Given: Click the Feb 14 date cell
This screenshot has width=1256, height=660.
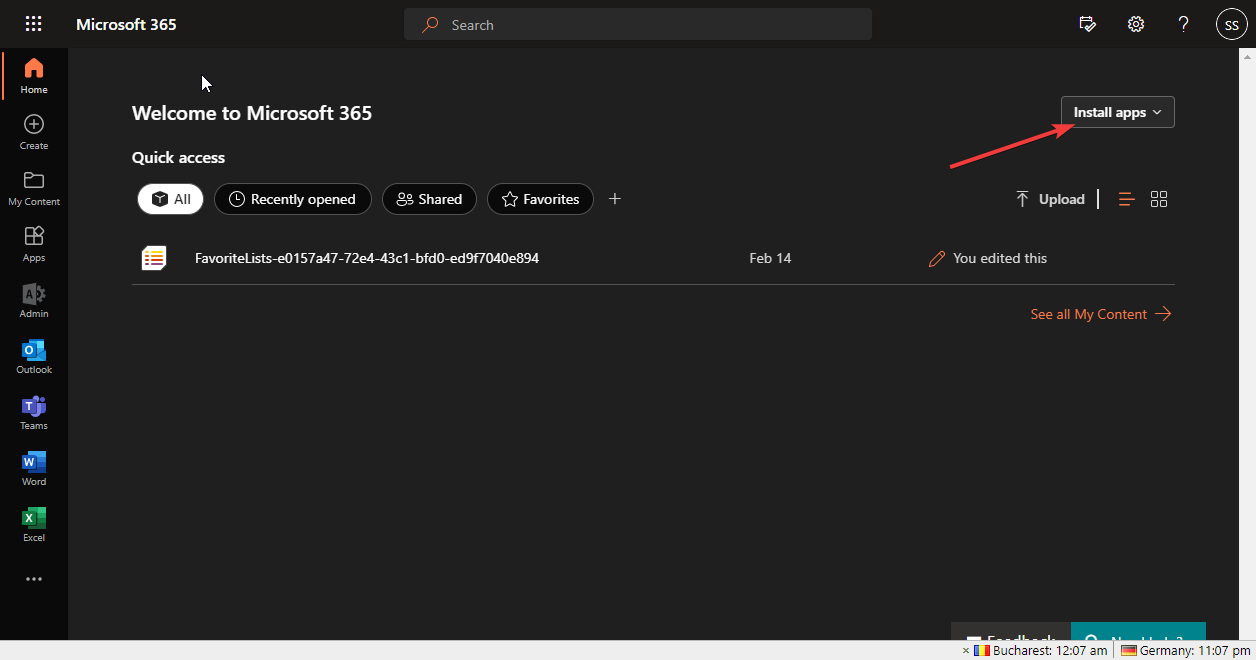Looking at the screenshot, I should coord(770,258).
